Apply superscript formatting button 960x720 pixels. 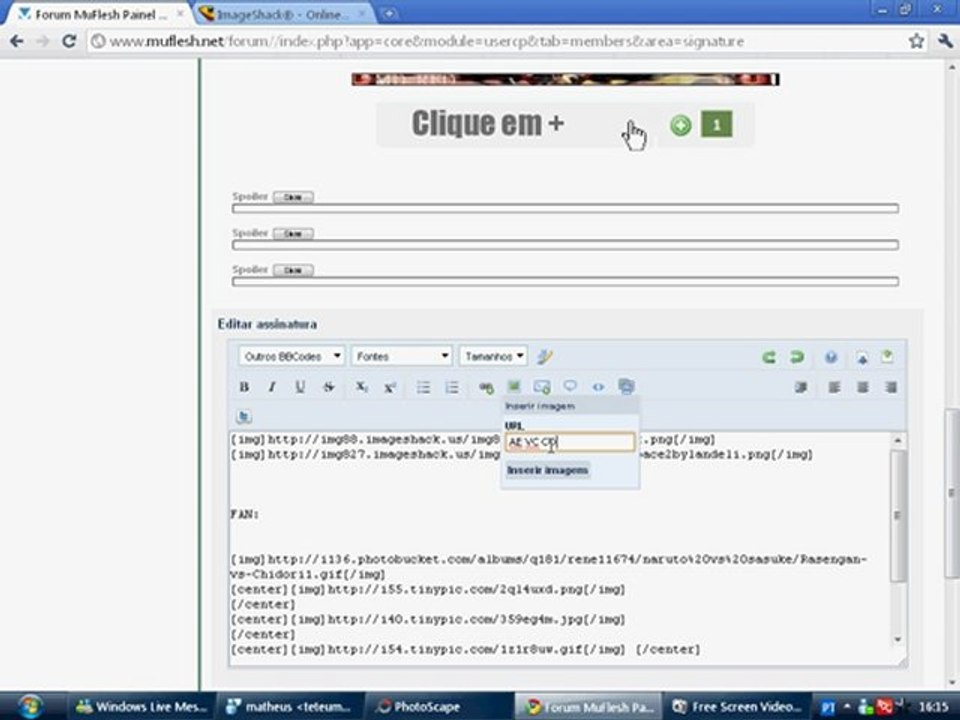[390, 387]
